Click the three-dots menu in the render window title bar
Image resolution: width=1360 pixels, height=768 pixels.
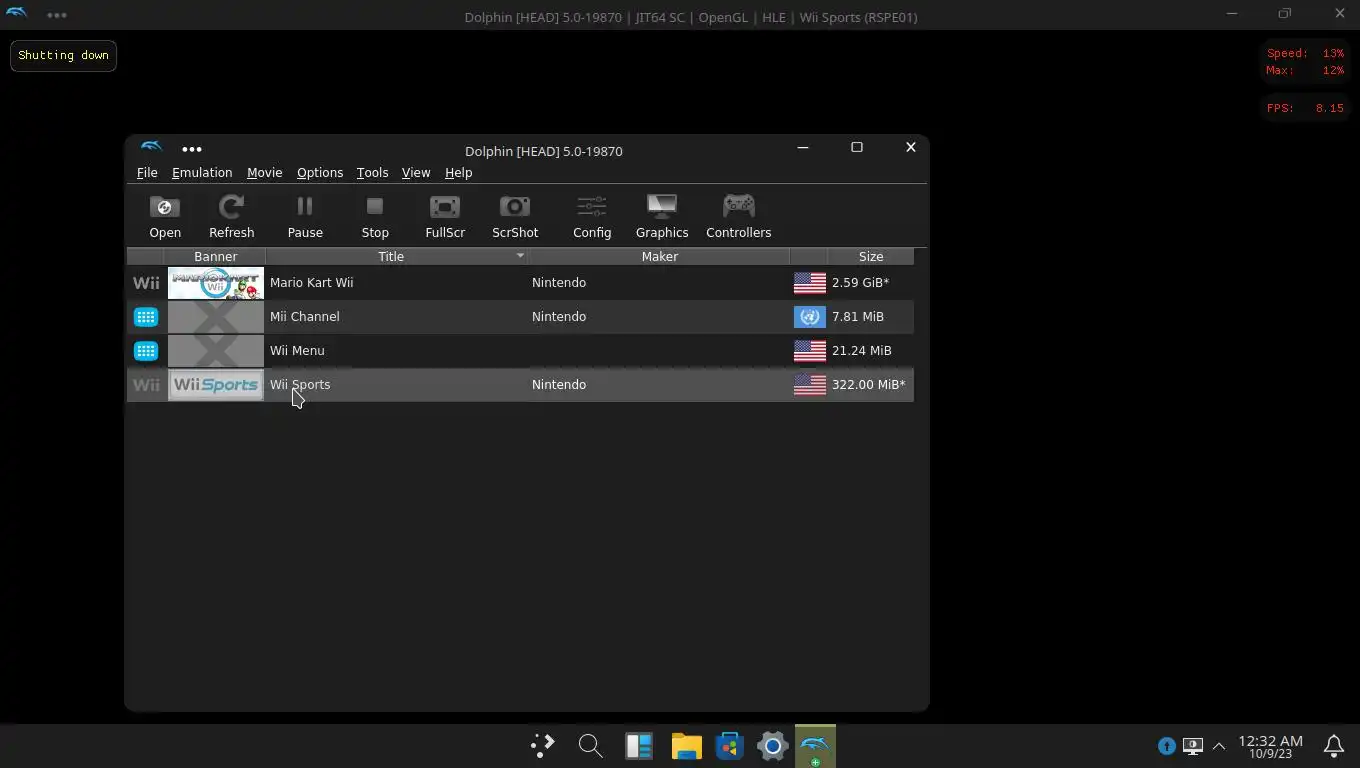[57, 15]
